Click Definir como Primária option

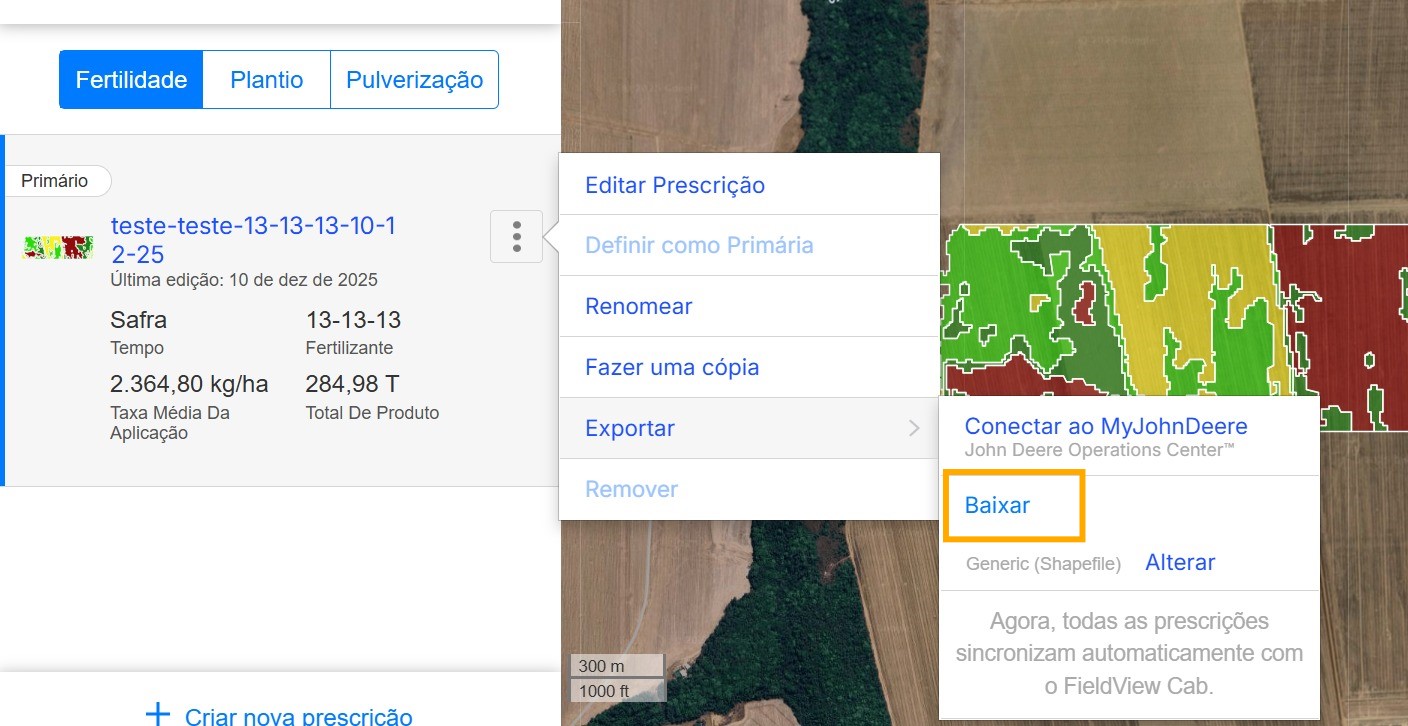(699, 245)
